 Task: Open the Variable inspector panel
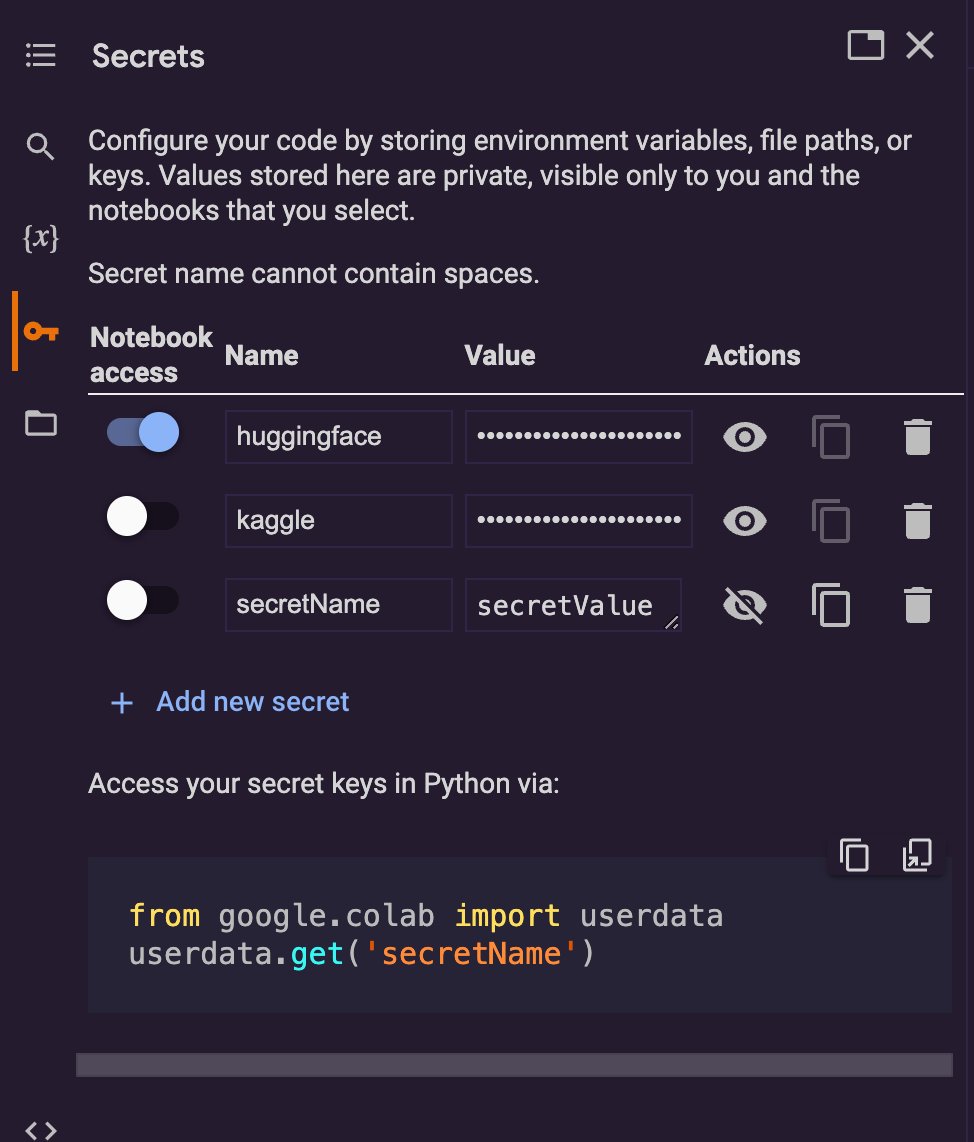click(40, 238)
